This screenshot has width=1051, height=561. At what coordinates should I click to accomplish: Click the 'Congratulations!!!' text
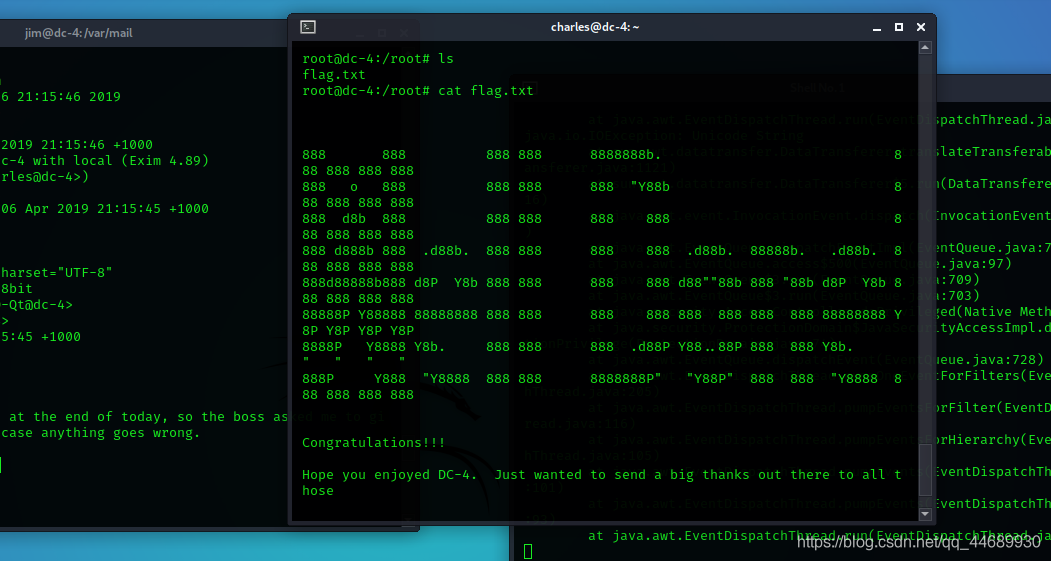click(x=373, y=443)
